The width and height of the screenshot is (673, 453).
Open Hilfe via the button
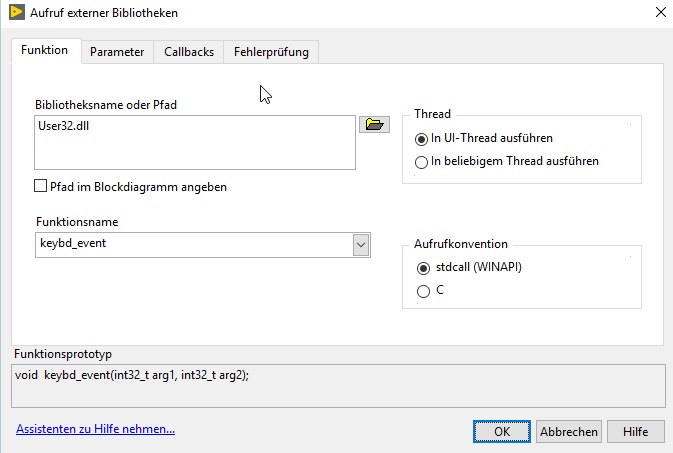635,432
